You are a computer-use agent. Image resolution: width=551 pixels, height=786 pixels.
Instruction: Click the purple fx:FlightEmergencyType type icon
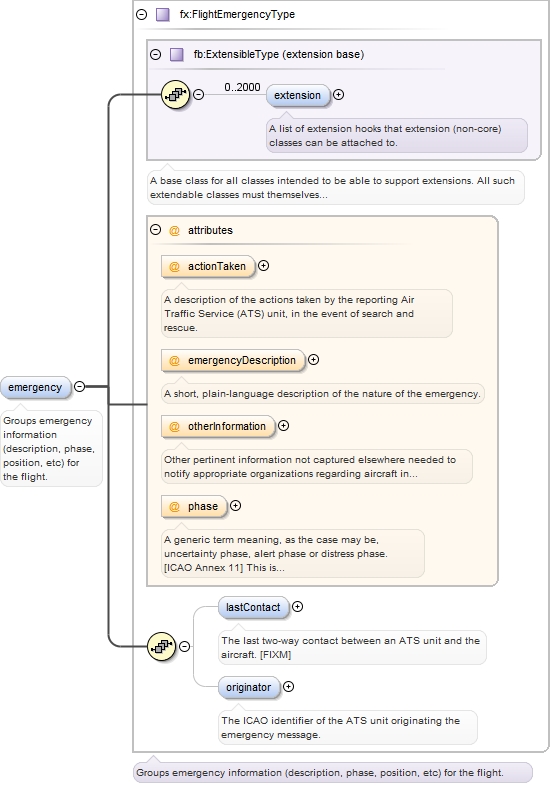(162, 15)
